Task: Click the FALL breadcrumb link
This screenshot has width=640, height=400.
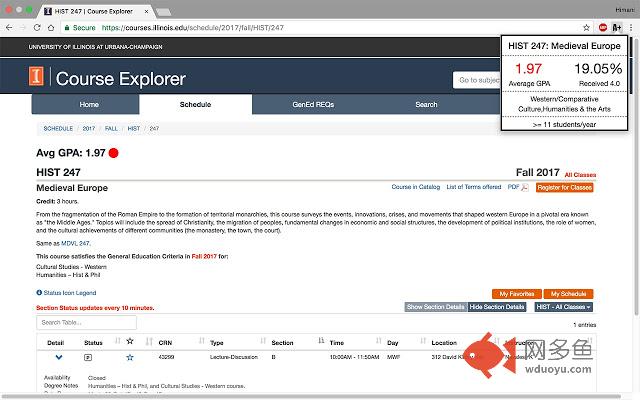Action: click(111, 129)
